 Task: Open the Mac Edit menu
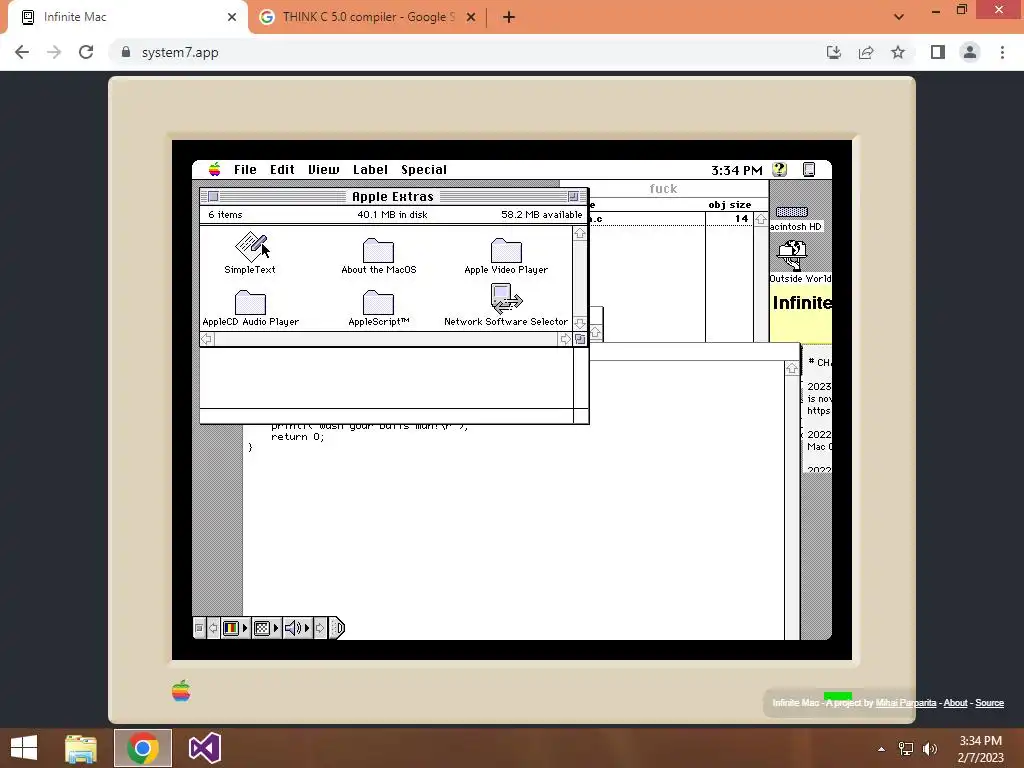tap(282, 170)
